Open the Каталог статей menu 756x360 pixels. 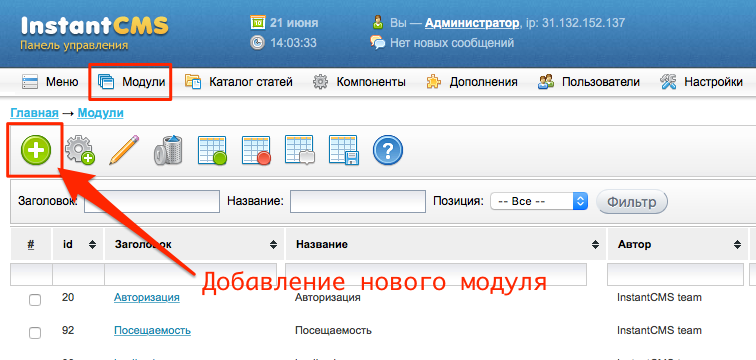click(x=239, y=82)
